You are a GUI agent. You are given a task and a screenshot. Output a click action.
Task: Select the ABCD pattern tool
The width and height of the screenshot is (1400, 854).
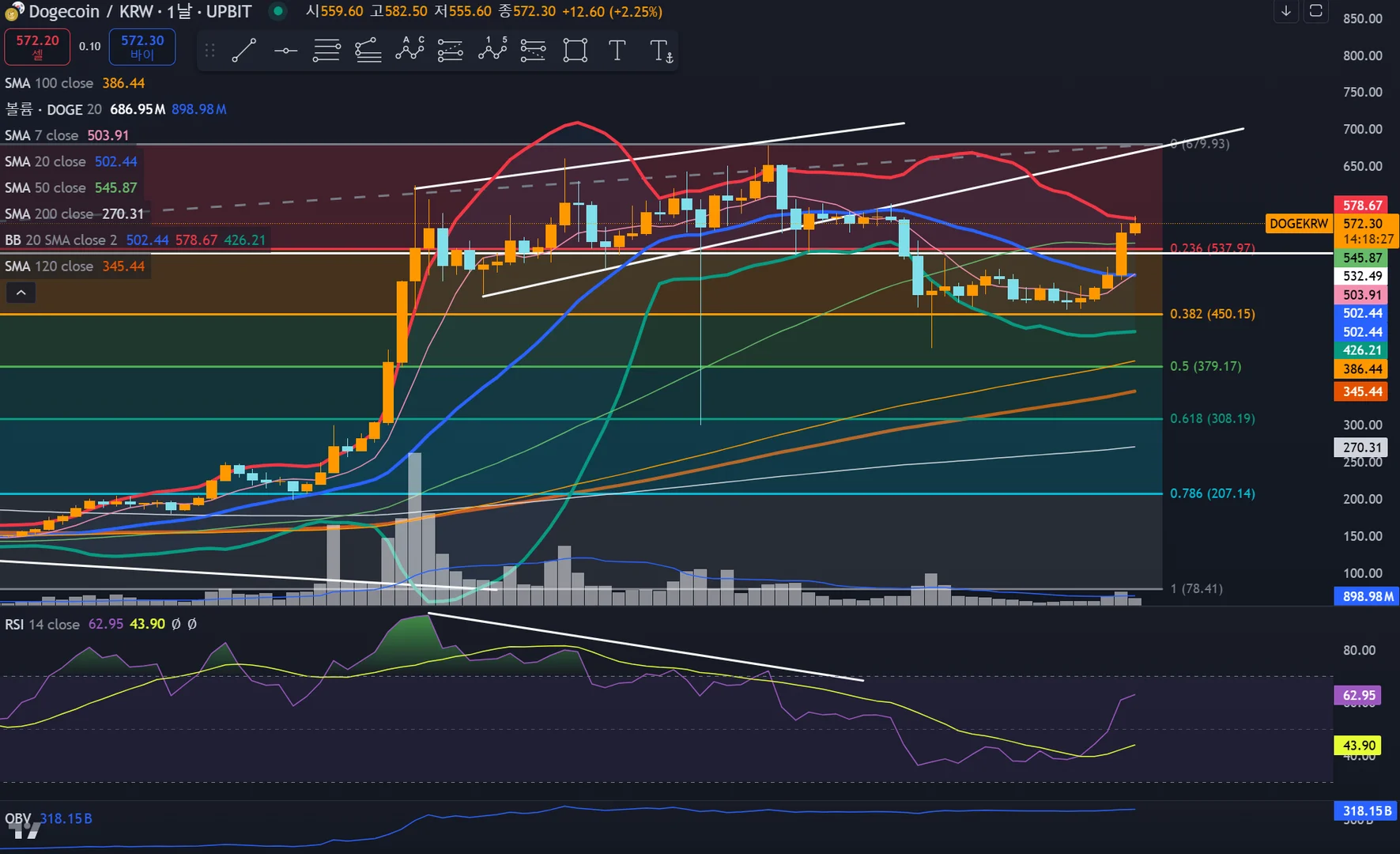409,51
